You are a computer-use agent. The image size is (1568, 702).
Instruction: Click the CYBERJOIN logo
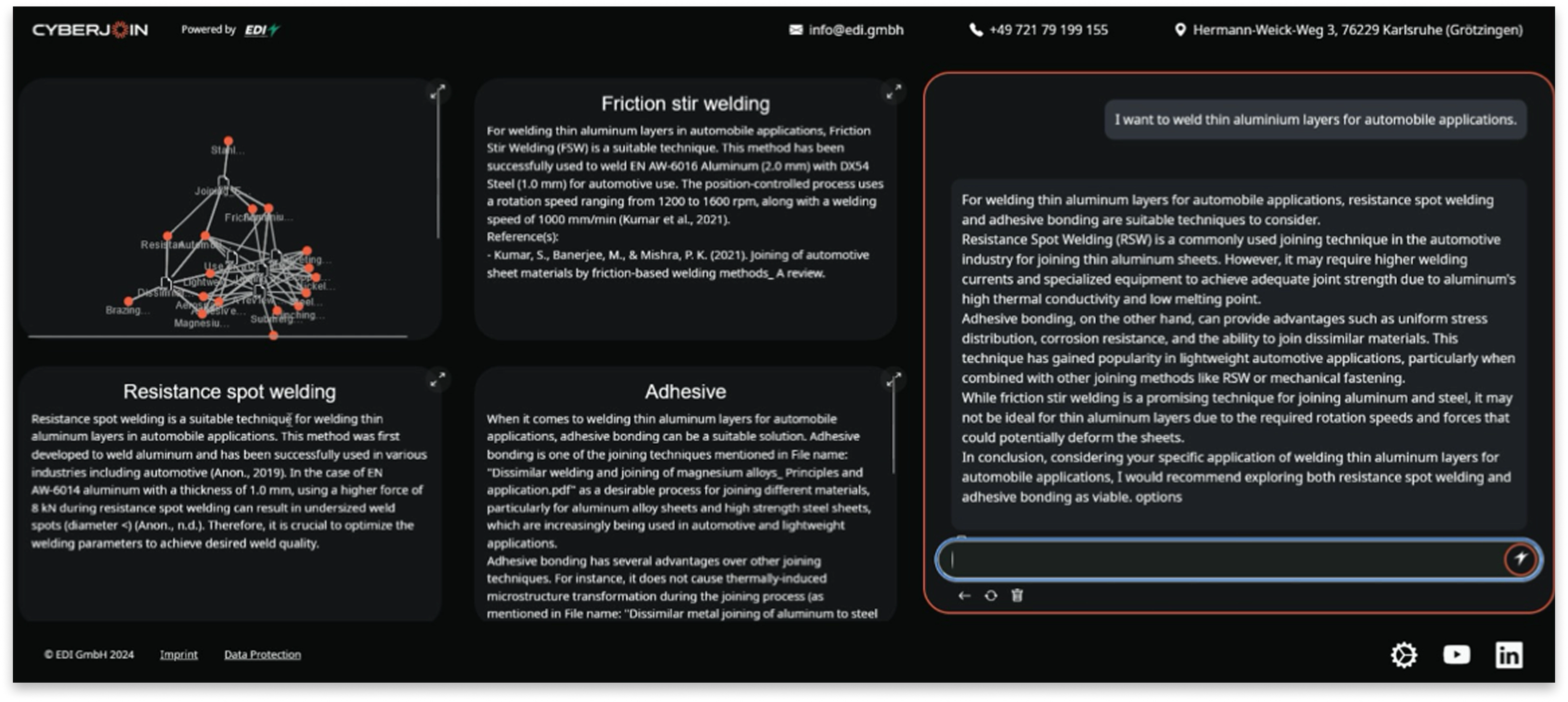[90, 30]
